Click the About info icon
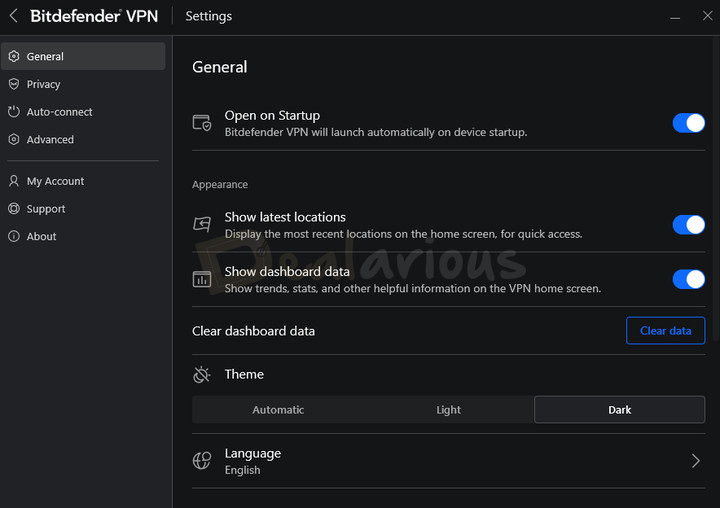The width and height of the screenshot is (720, 508). tap(14, 236)
